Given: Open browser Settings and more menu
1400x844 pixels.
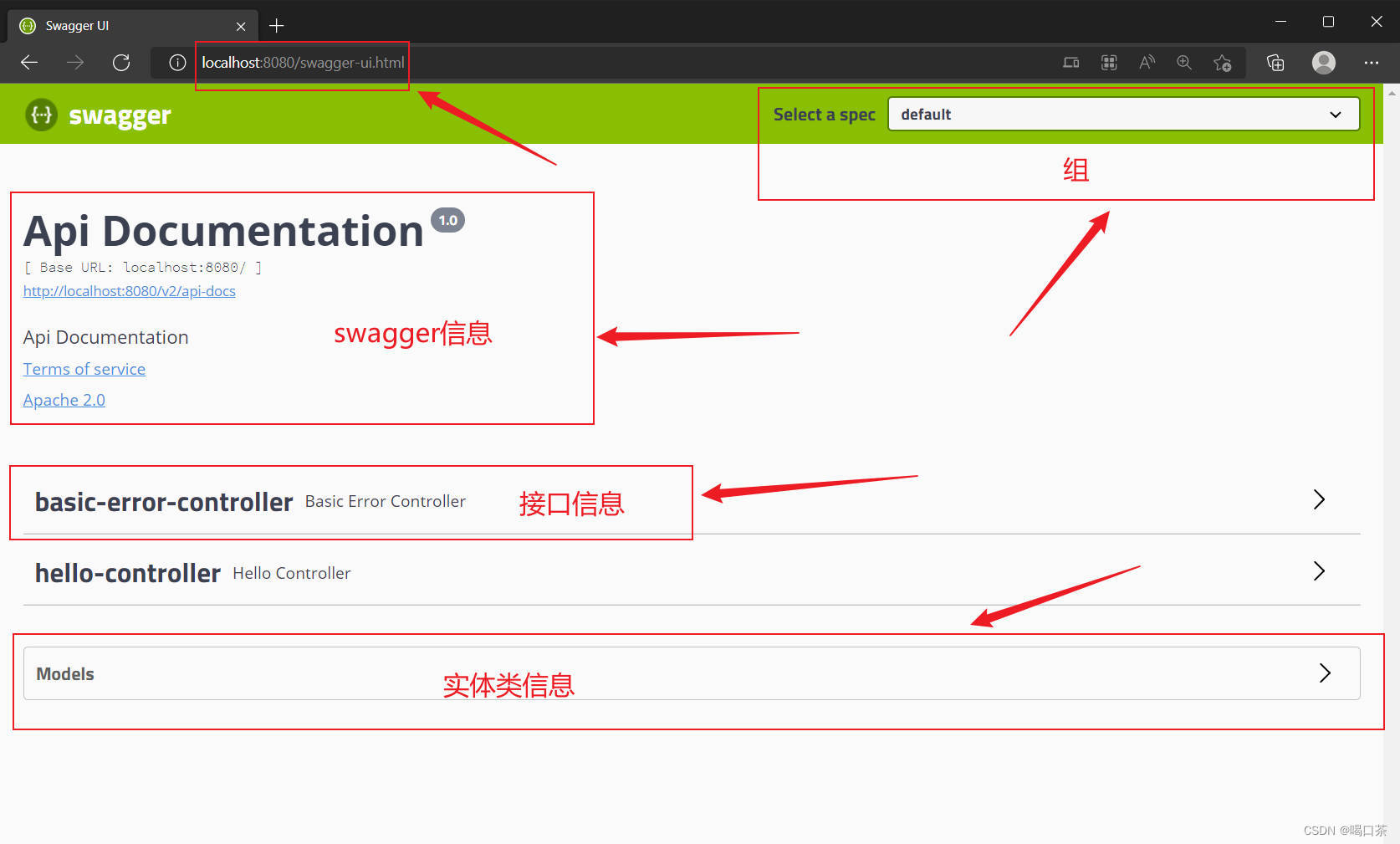Looking at the screenshot, I should 1372,63.
